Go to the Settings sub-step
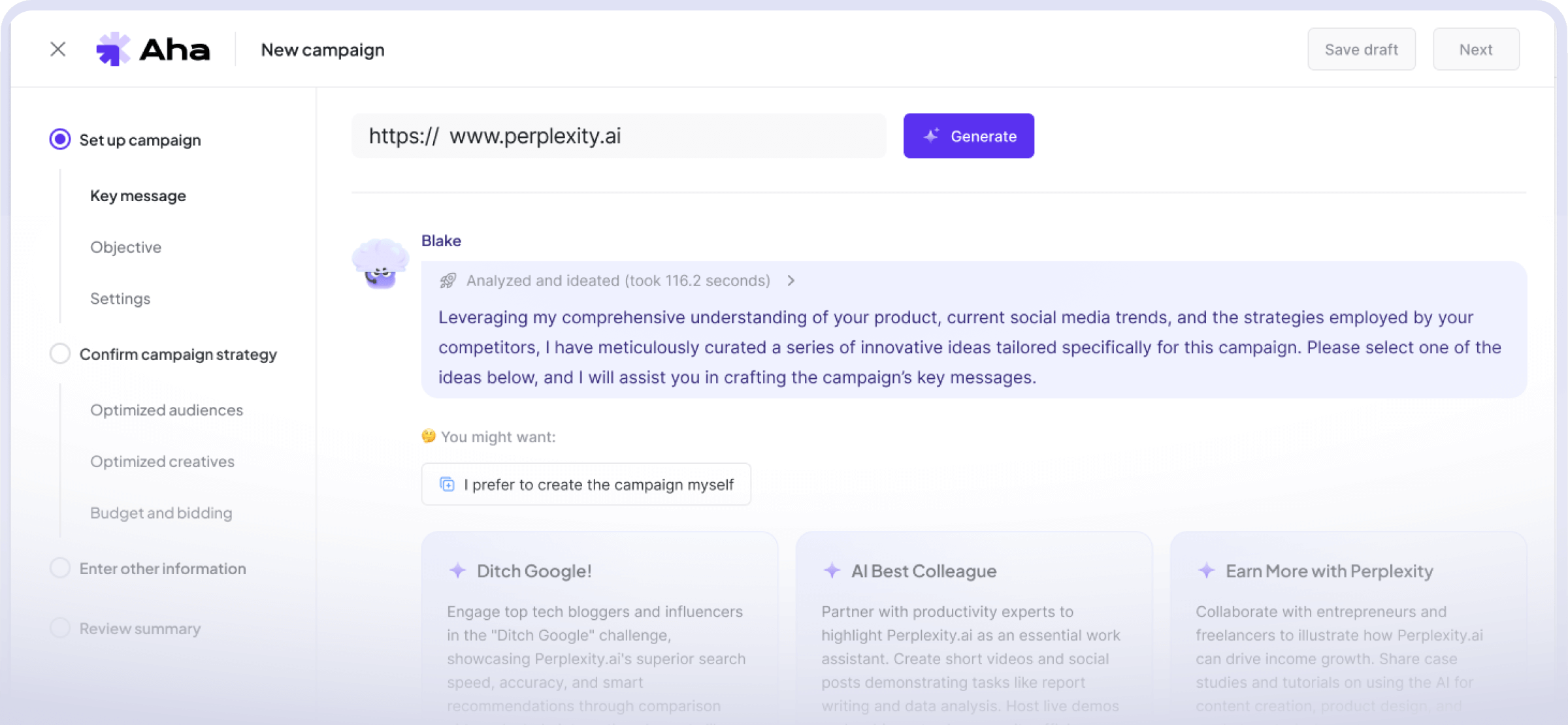Screen dimensions: 1568x725 pos(120,298)
